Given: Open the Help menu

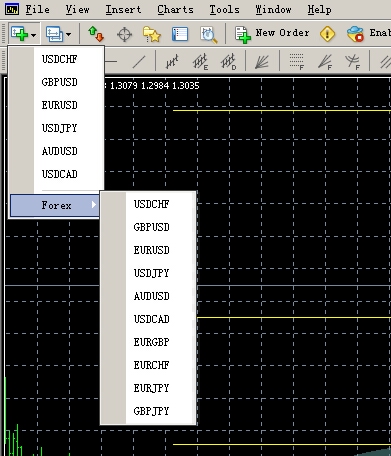Looking at the screenshot, I should tap(319, 10).
